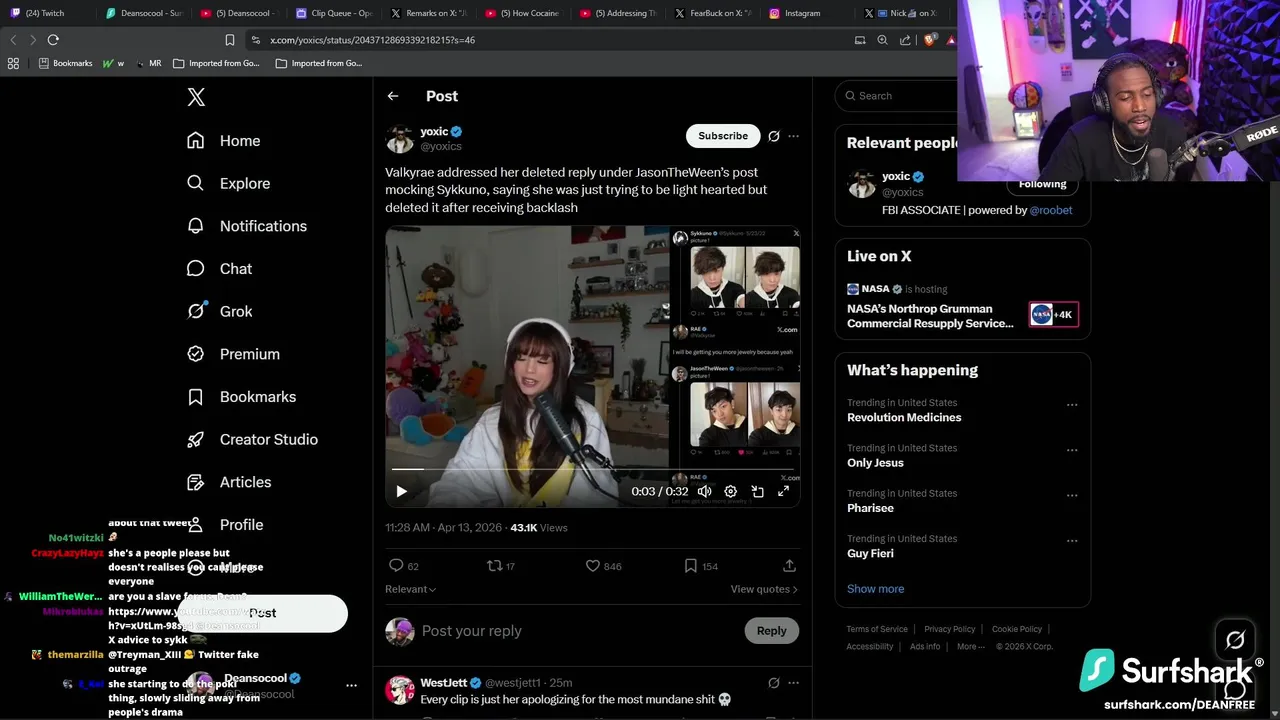Switch to the Twitch browser tab

45,13
